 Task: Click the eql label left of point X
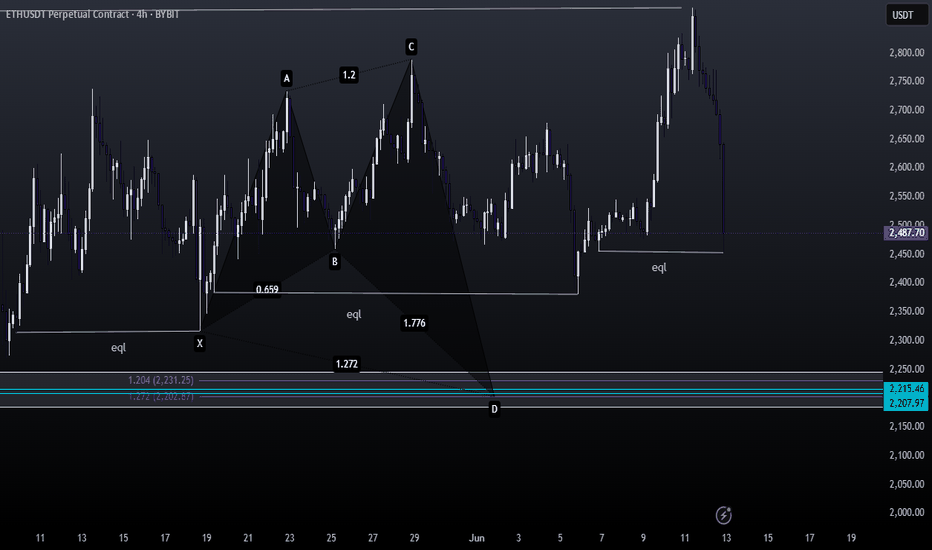click(x=118, y=348)
